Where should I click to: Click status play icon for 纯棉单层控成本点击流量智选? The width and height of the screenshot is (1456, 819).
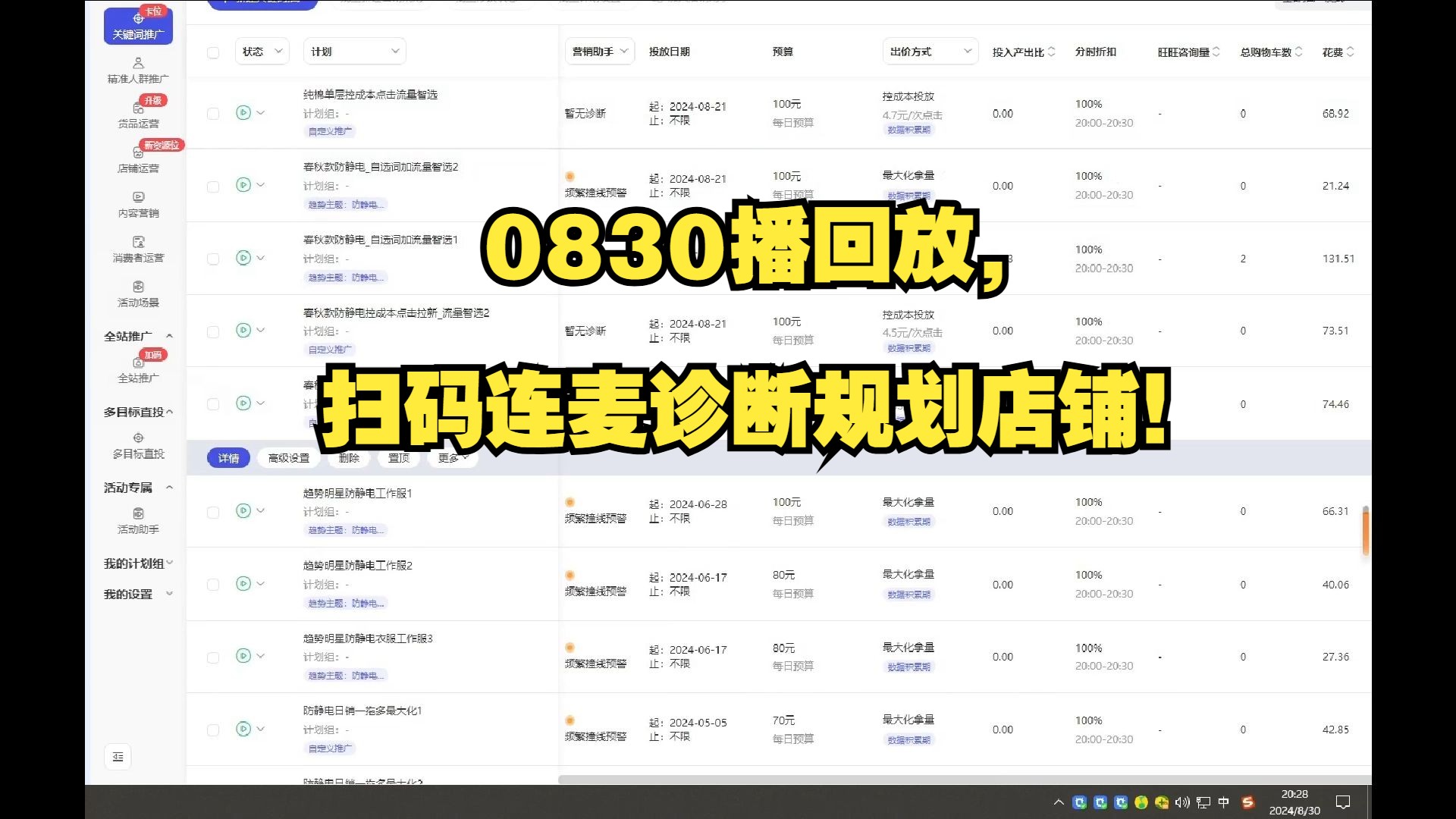243,113
